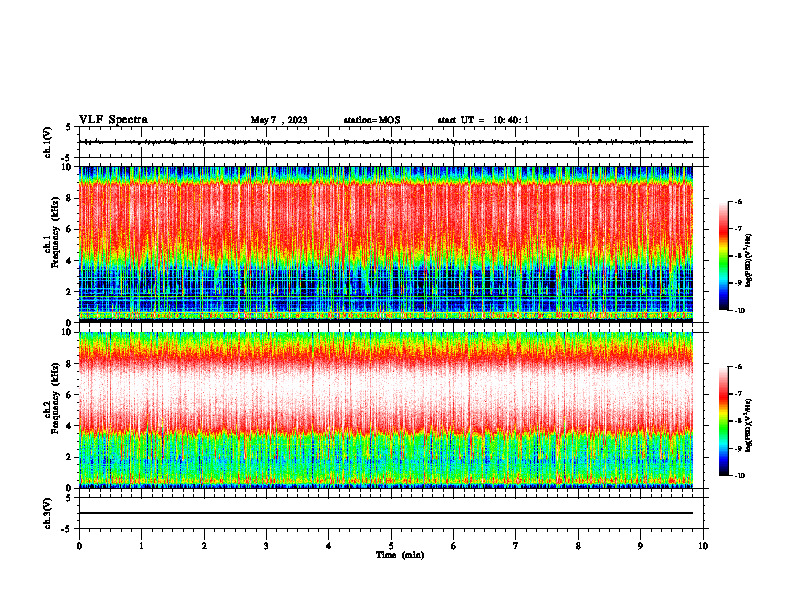Click the "ch.3(V)" axis label

(48, 514)
